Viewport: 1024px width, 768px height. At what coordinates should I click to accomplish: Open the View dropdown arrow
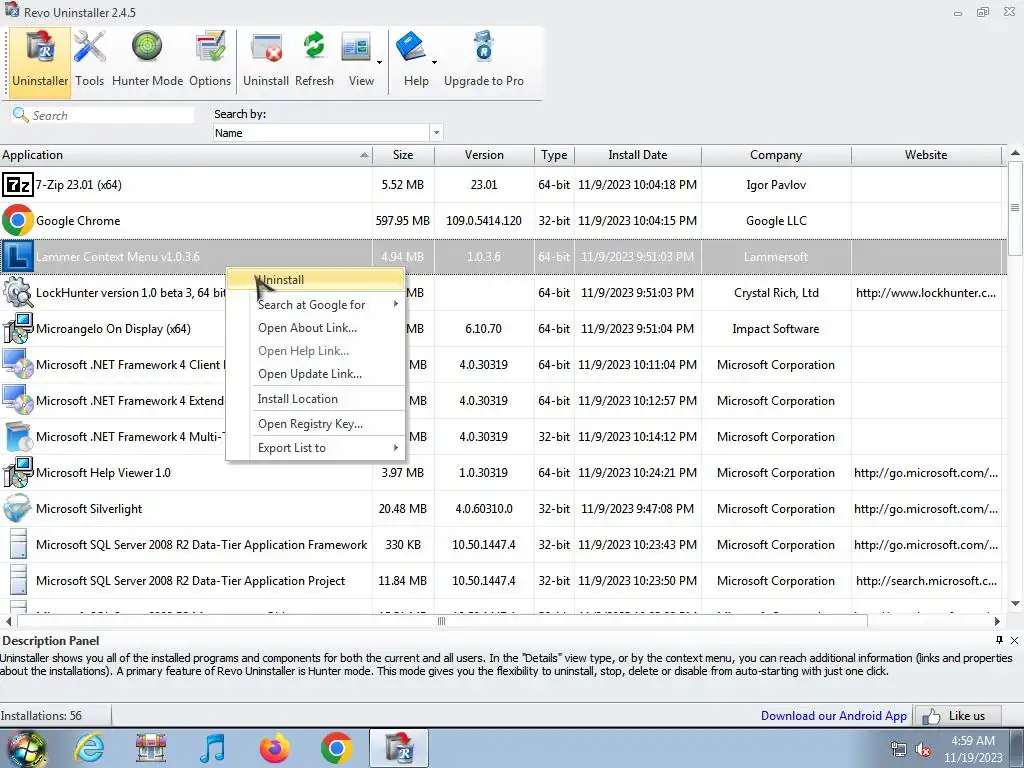[x=379, y=63]
